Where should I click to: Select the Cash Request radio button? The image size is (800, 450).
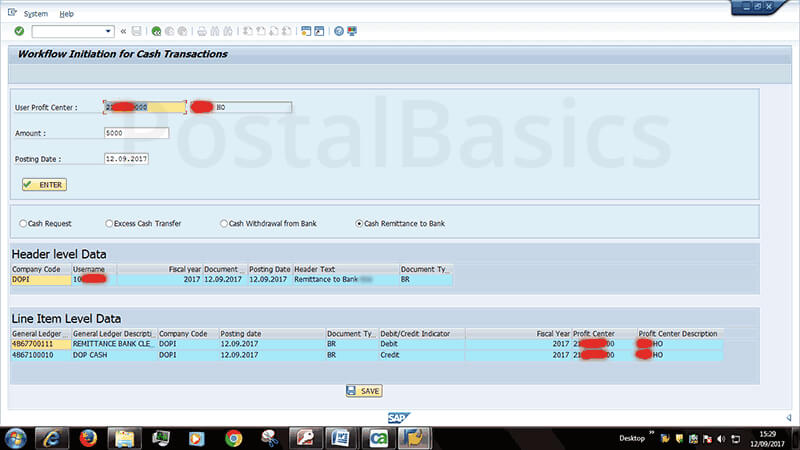[23, 223]
